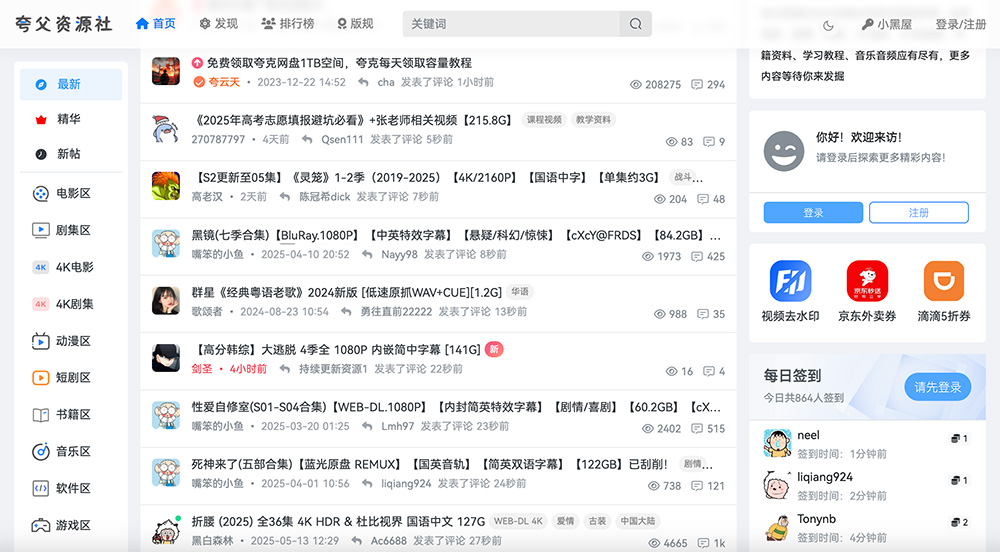Click the smiley avatar in welcome panel
This screenshot has width=1000, height=552.
point(784,151)
